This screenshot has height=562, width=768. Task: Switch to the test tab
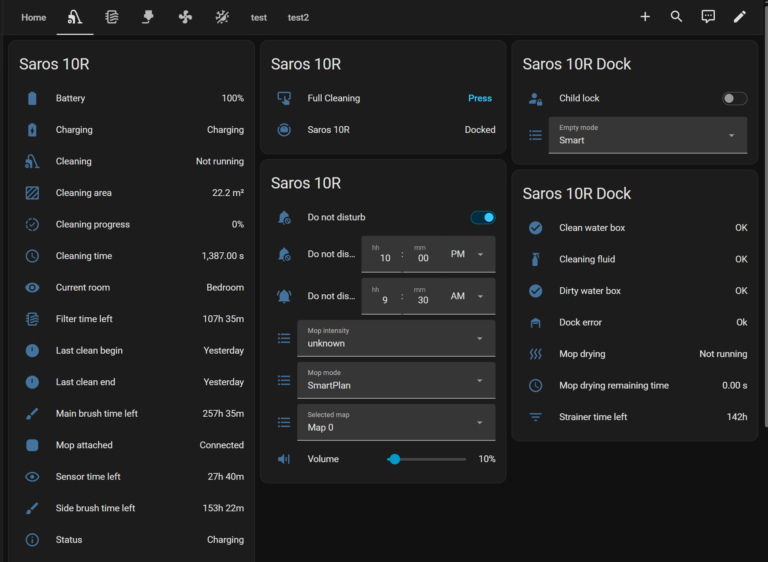tap(259, 18)
